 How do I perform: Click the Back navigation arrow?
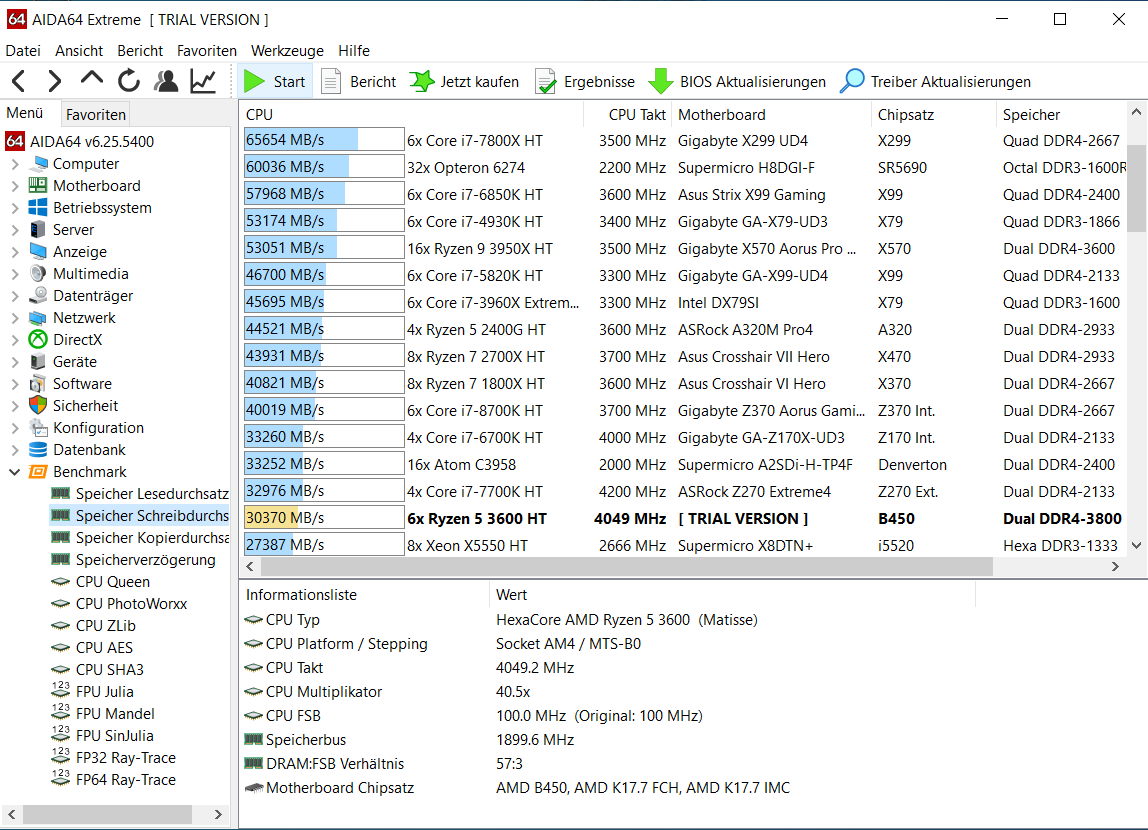pos(19,81)
